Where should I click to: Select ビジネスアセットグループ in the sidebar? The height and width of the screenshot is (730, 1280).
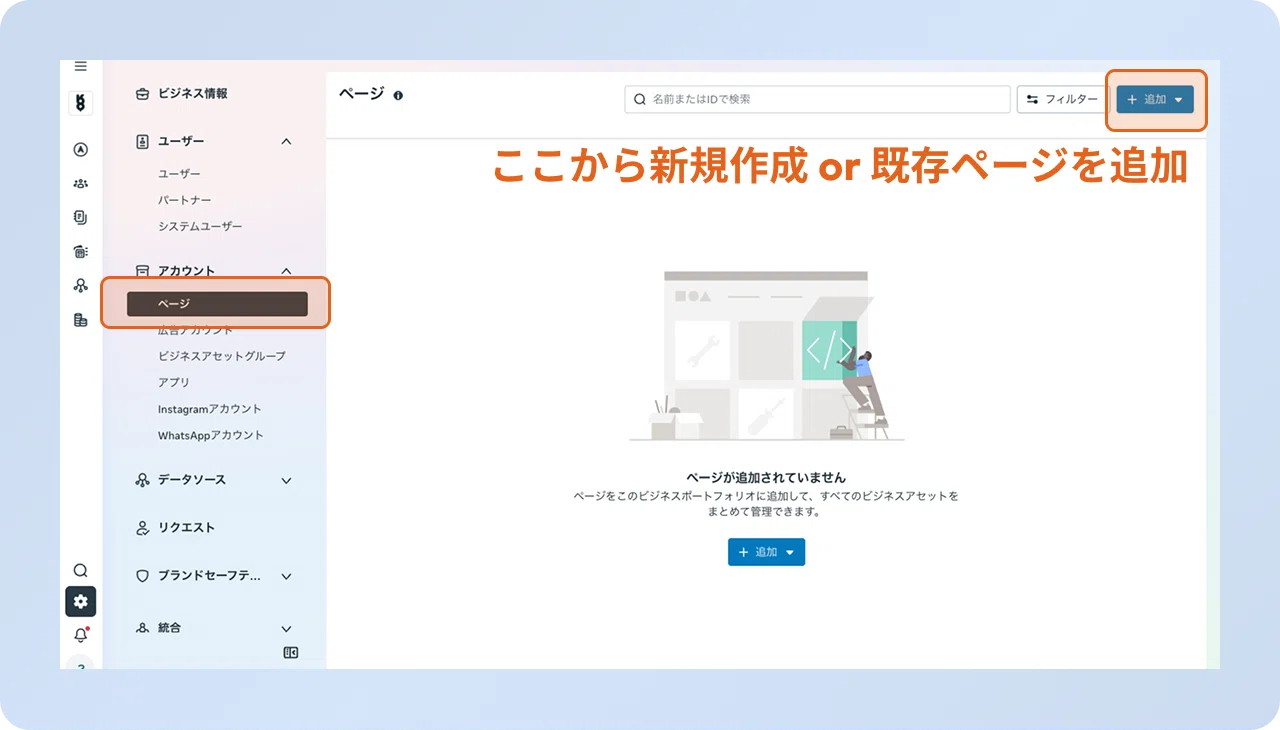(x=222, y=356)
